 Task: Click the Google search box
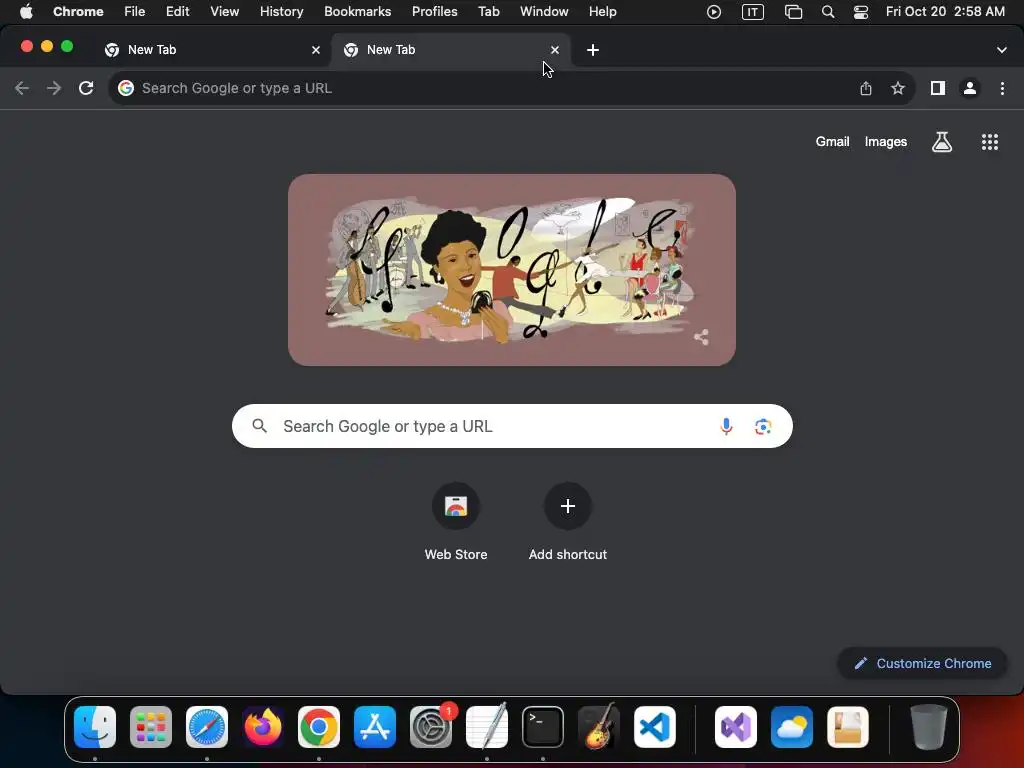tap(512, 426)
